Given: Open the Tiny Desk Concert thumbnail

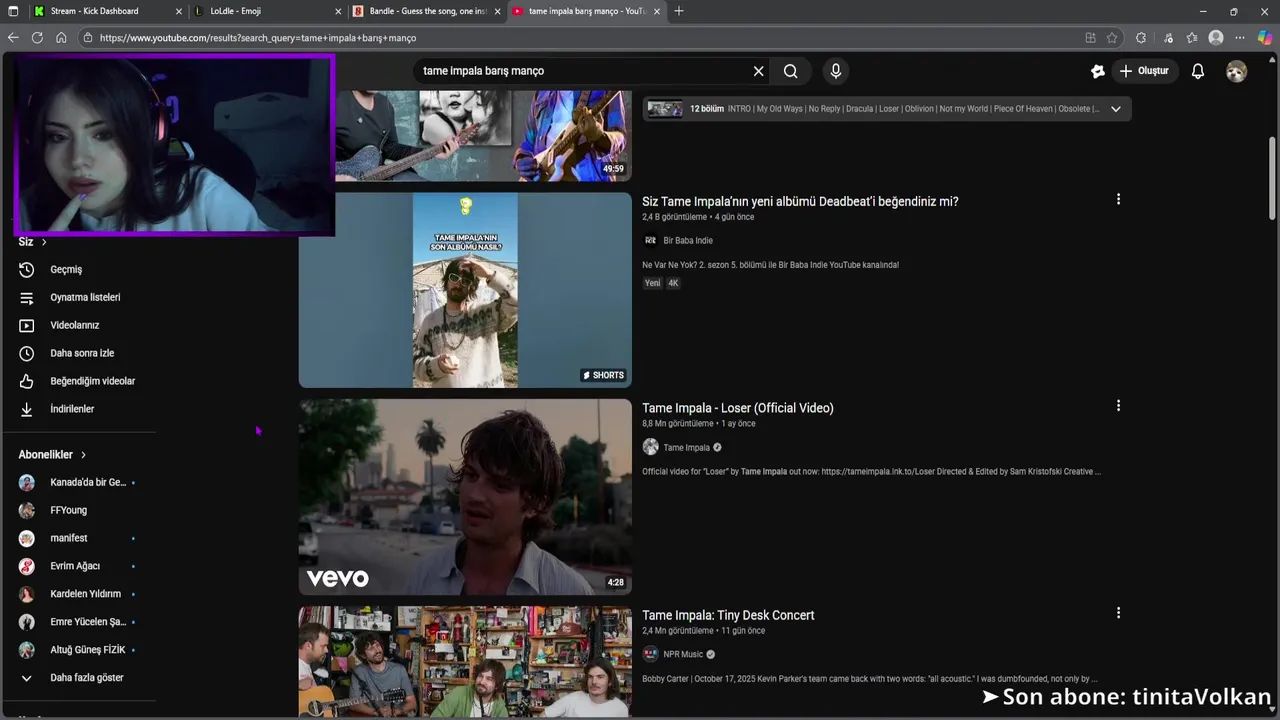Looking at the screenshot, I should (x=465, y=661).
